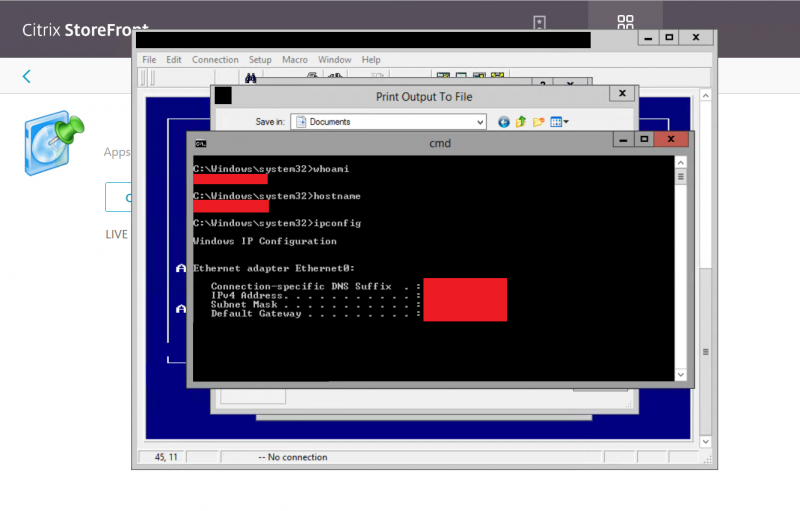Viewport: 800px width, 511px height.
Task: Click the binoculars Find icon in toolbar
Action: (251, 78)
